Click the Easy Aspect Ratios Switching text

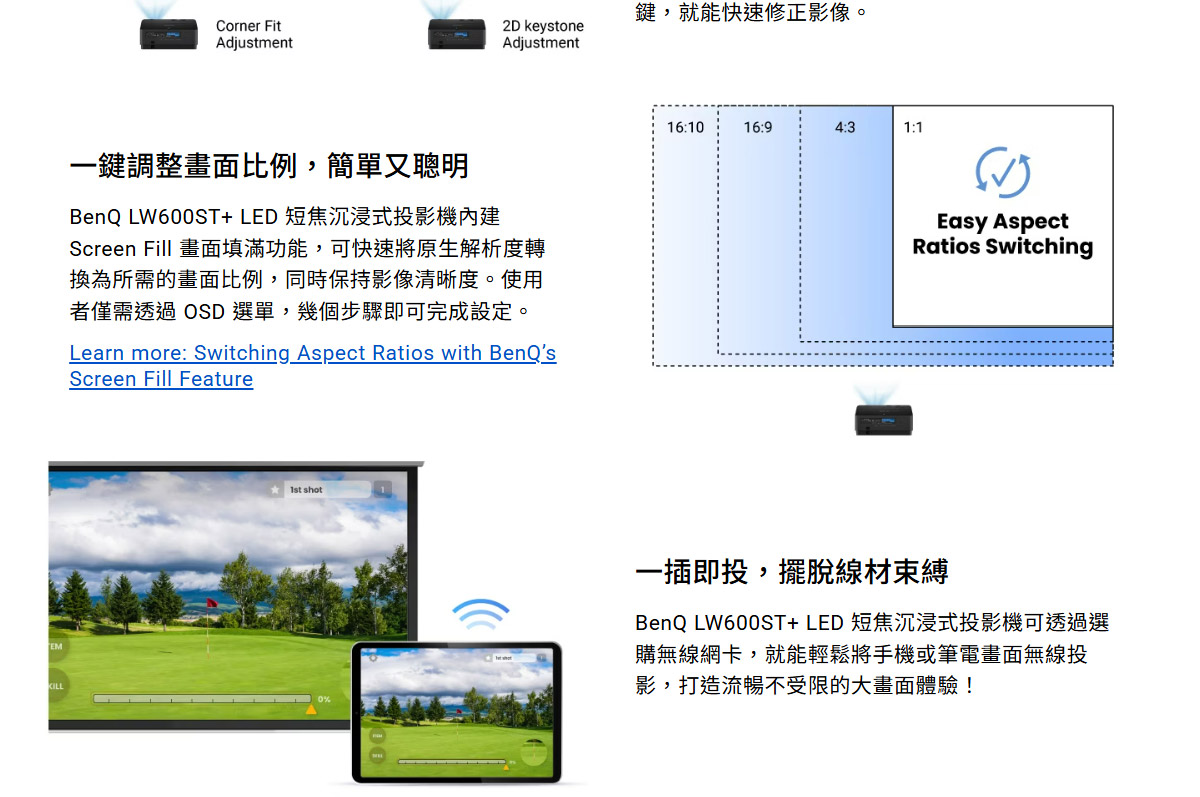pyautogui.click(x=1002, y=234)
